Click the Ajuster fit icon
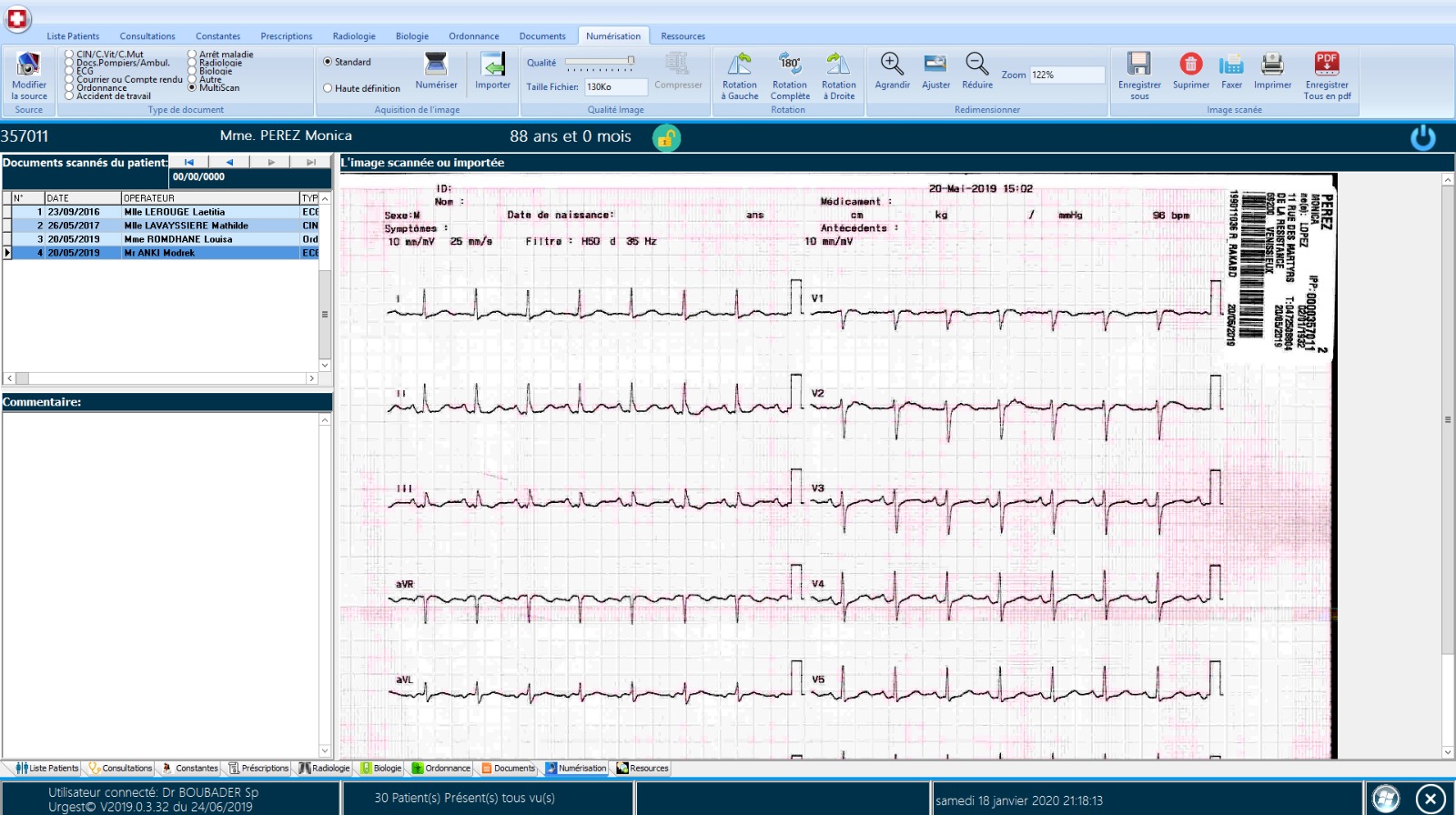Screen dimensions: 1456x815 point(935,64)
